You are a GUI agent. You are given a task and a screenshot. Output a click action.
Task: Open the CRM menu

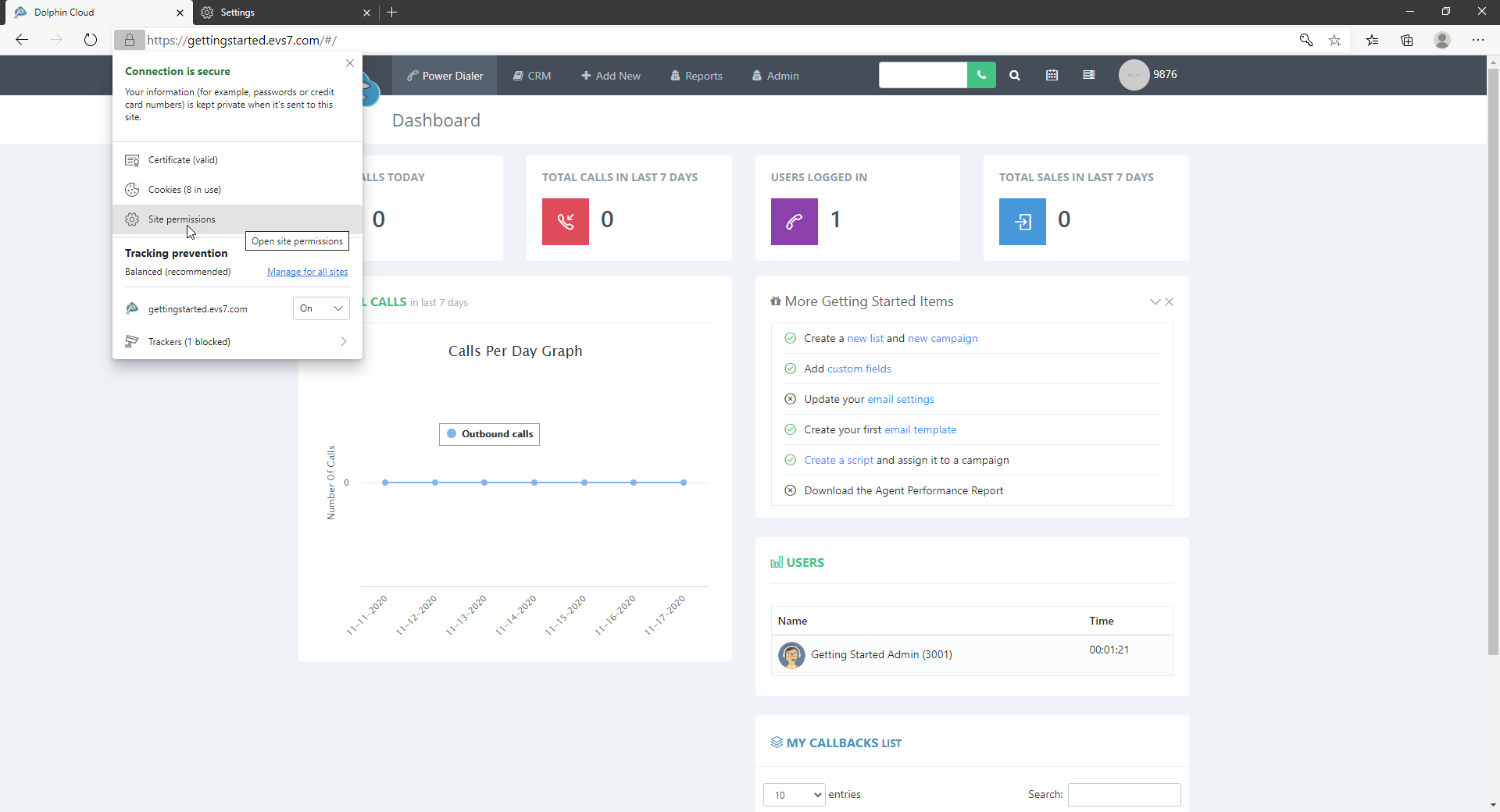pos(532,76)
